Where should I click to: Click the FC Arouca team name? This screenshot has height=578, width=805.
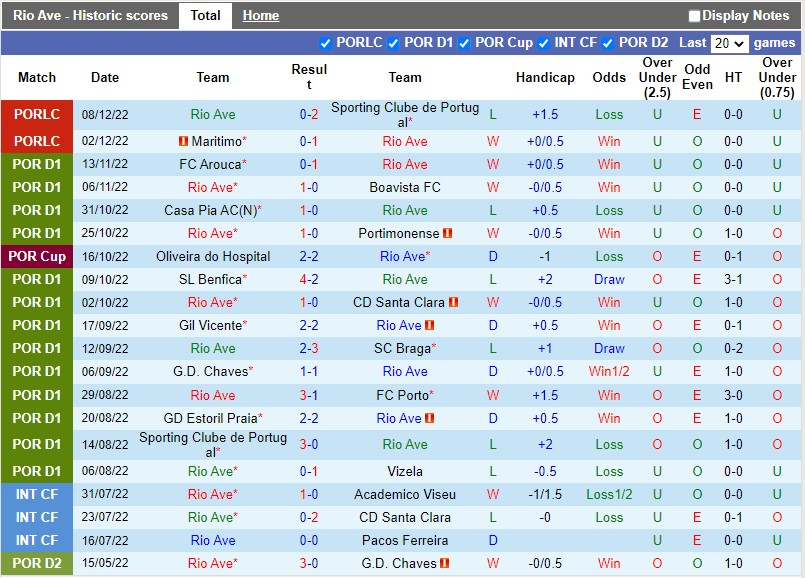point(210,164)
